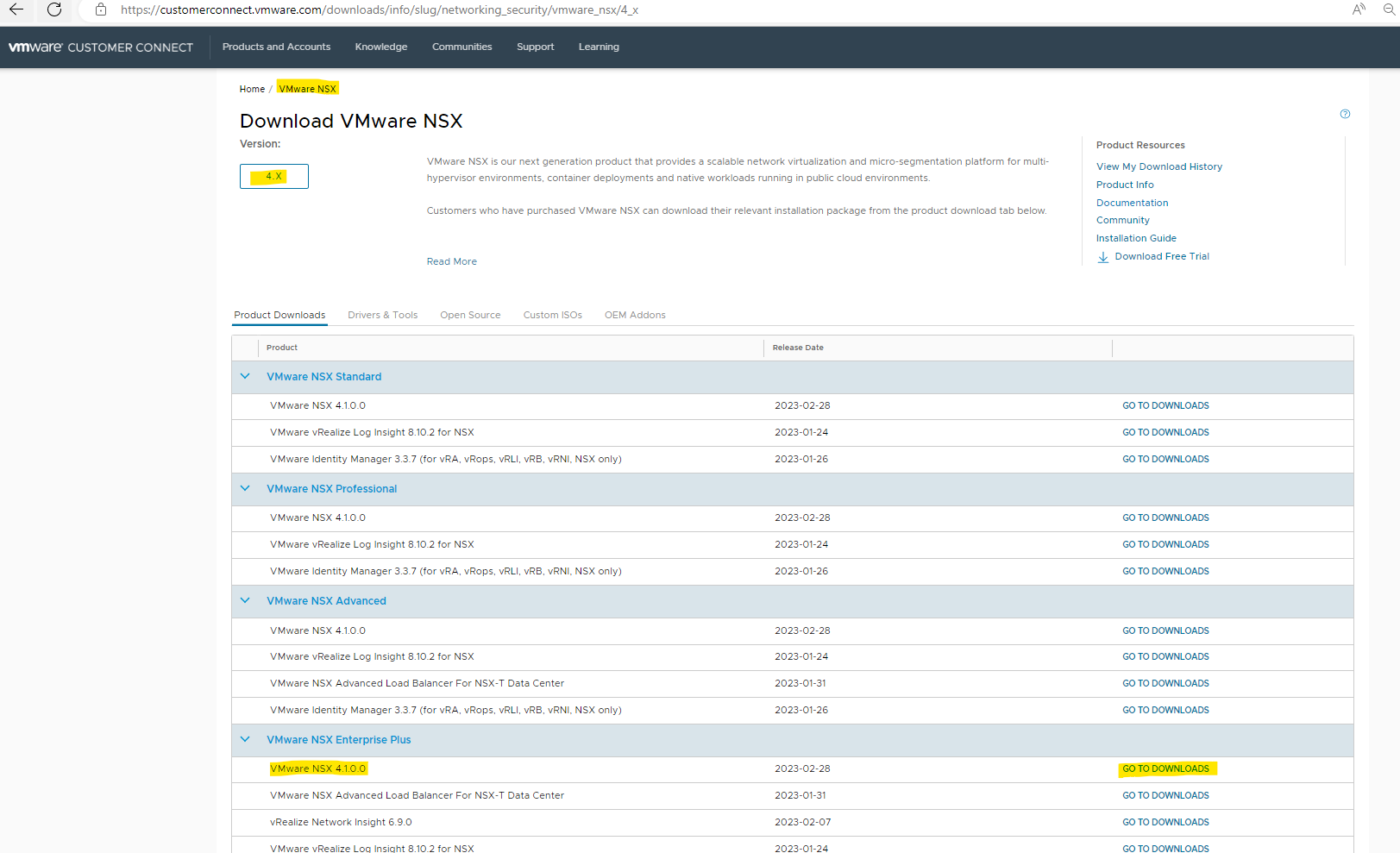Click Download Free Trial link text

pos(1162,257)
